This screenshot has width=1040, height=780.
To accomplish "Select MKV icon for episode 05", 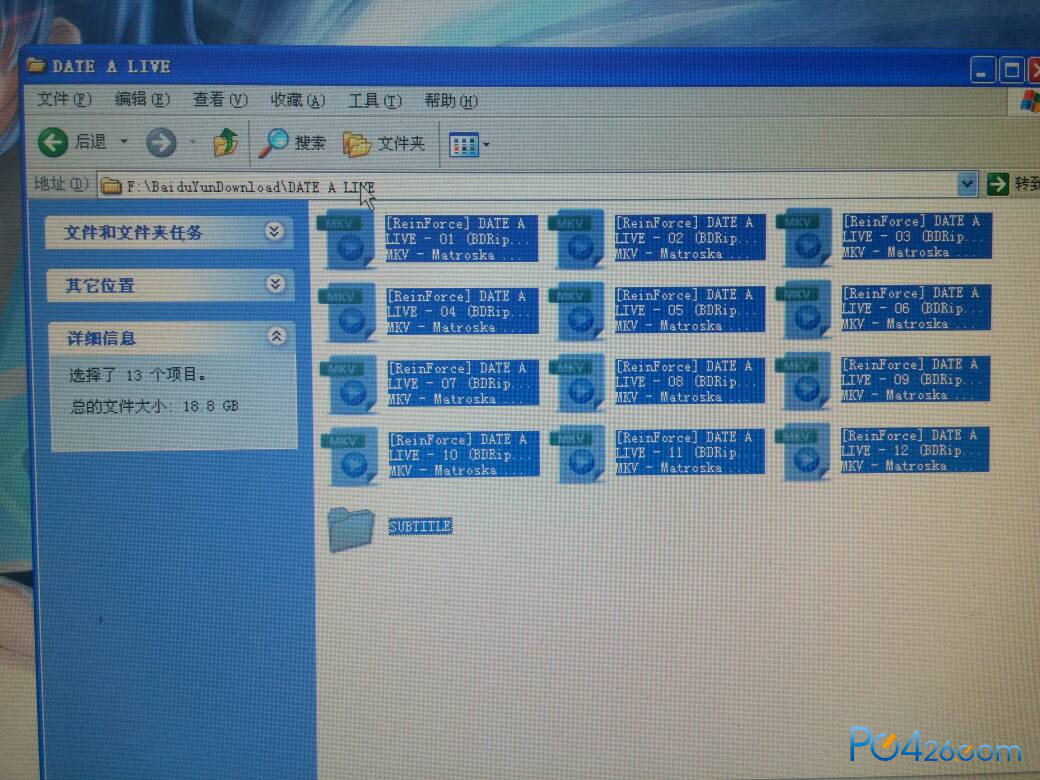I will click(576, 311).
